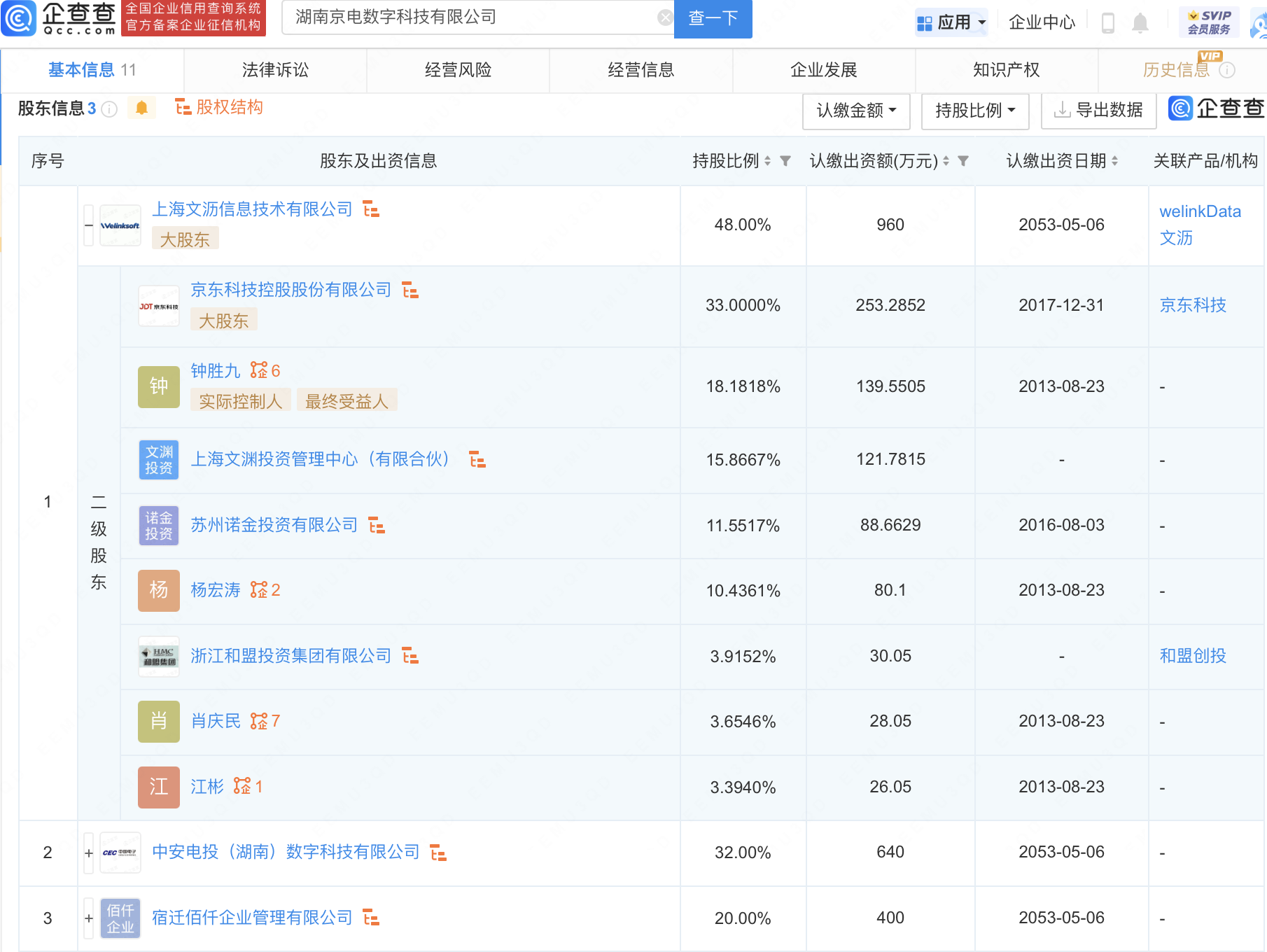The width and height of the screenshot is (1267, 952).
Task: Open 上海文沥信息技术有限公司 company link
Action: (x=252, y=209)
